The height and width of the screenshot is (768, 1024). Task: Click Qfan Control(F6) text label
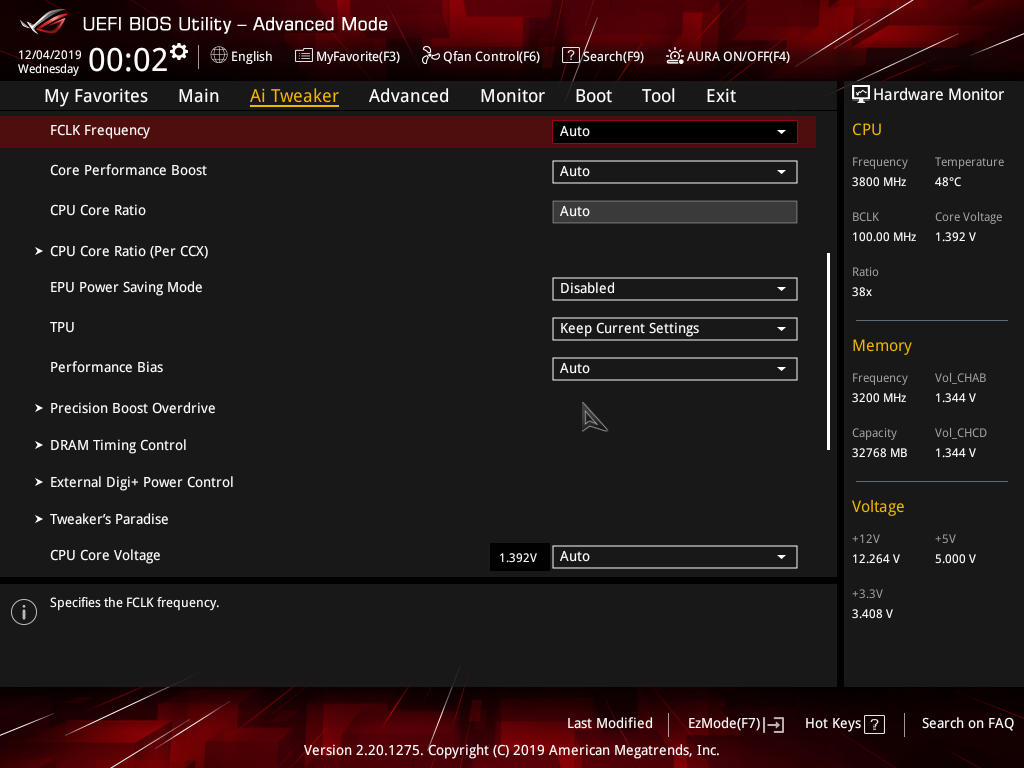(492, 57)
